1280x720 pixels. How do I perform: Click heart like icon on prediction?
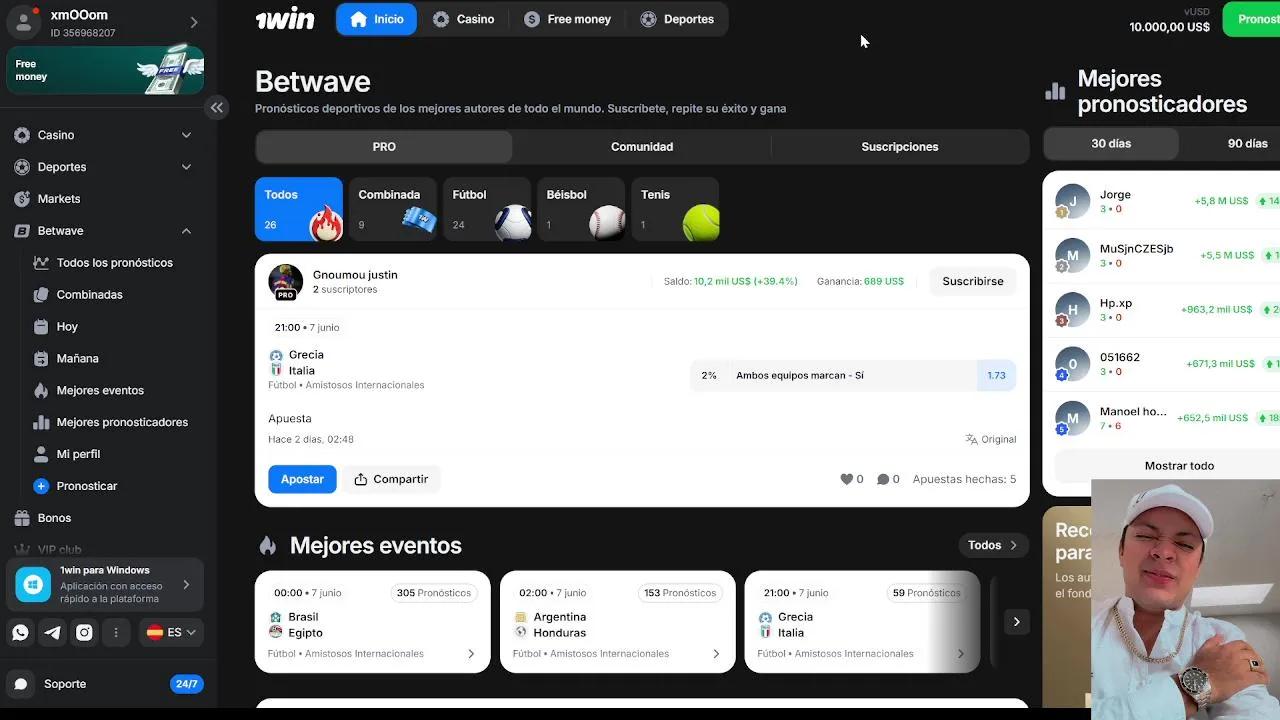pyautogui.click(x=846, y=479)
